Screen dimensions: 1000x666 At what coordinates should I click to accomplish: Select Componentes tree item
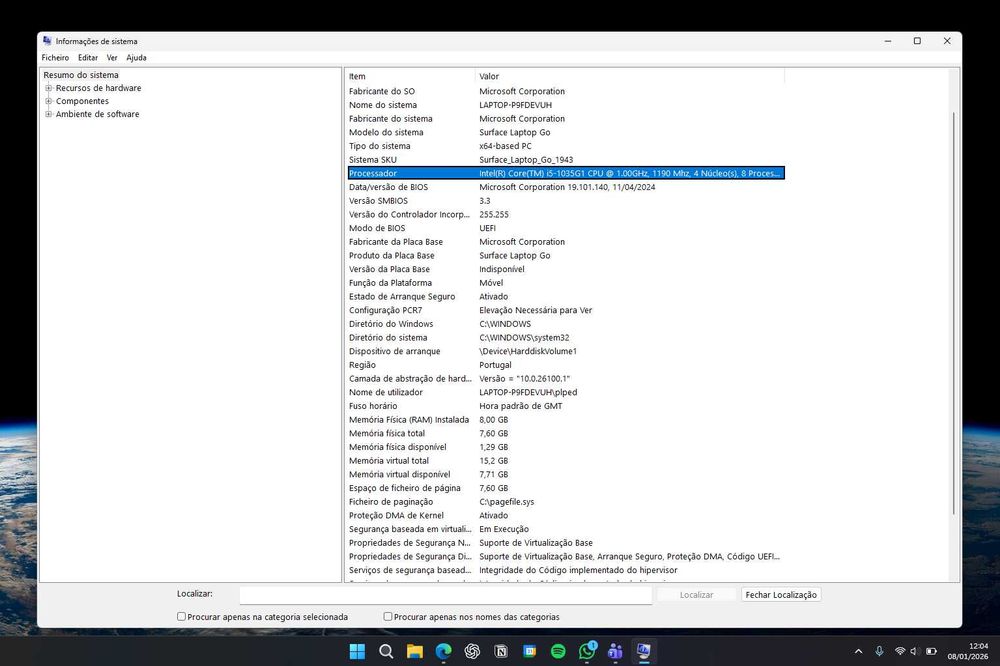tap(82, 101)
